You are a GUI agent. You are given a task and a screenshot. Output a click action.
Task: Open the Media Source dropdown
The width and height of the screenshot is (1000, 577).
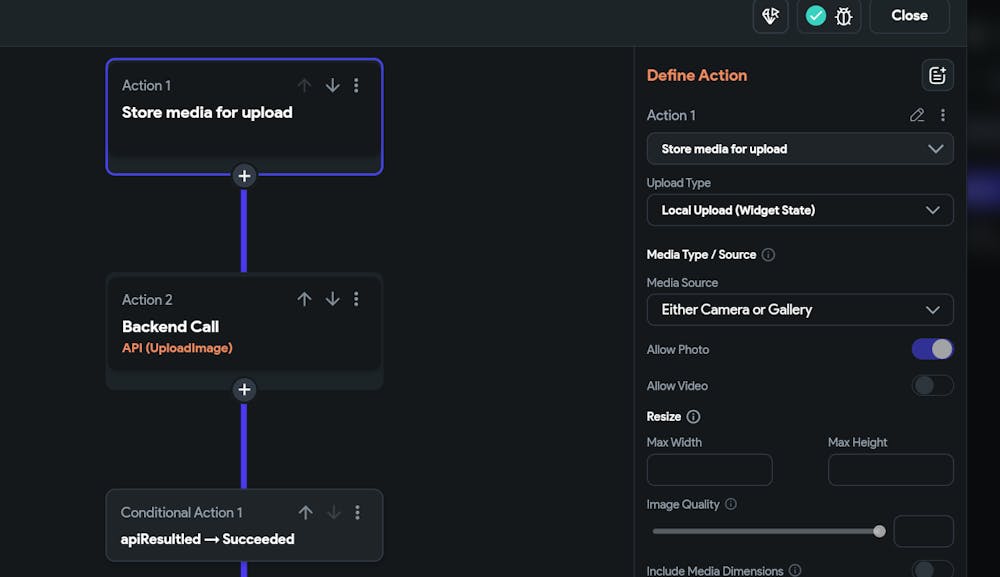(800, 310)
